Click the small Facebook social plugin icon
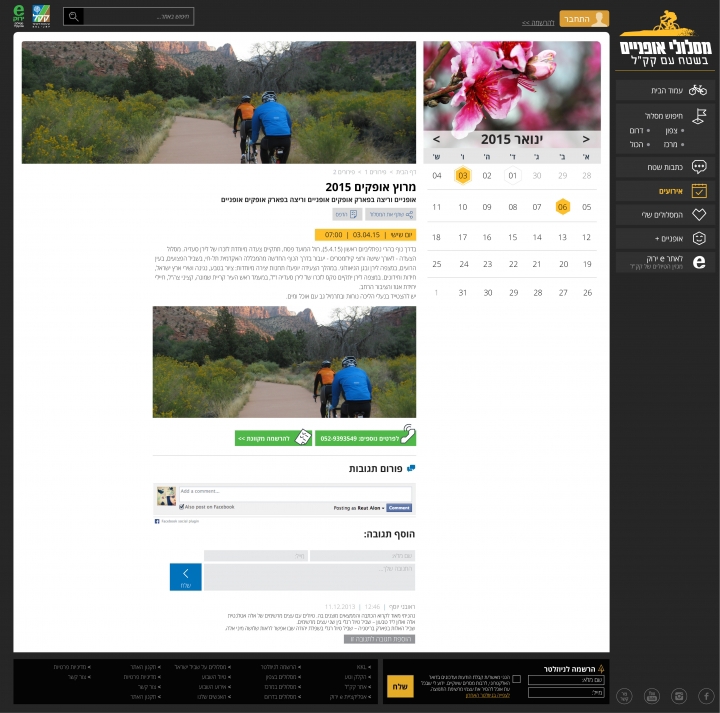 (157, 521)
